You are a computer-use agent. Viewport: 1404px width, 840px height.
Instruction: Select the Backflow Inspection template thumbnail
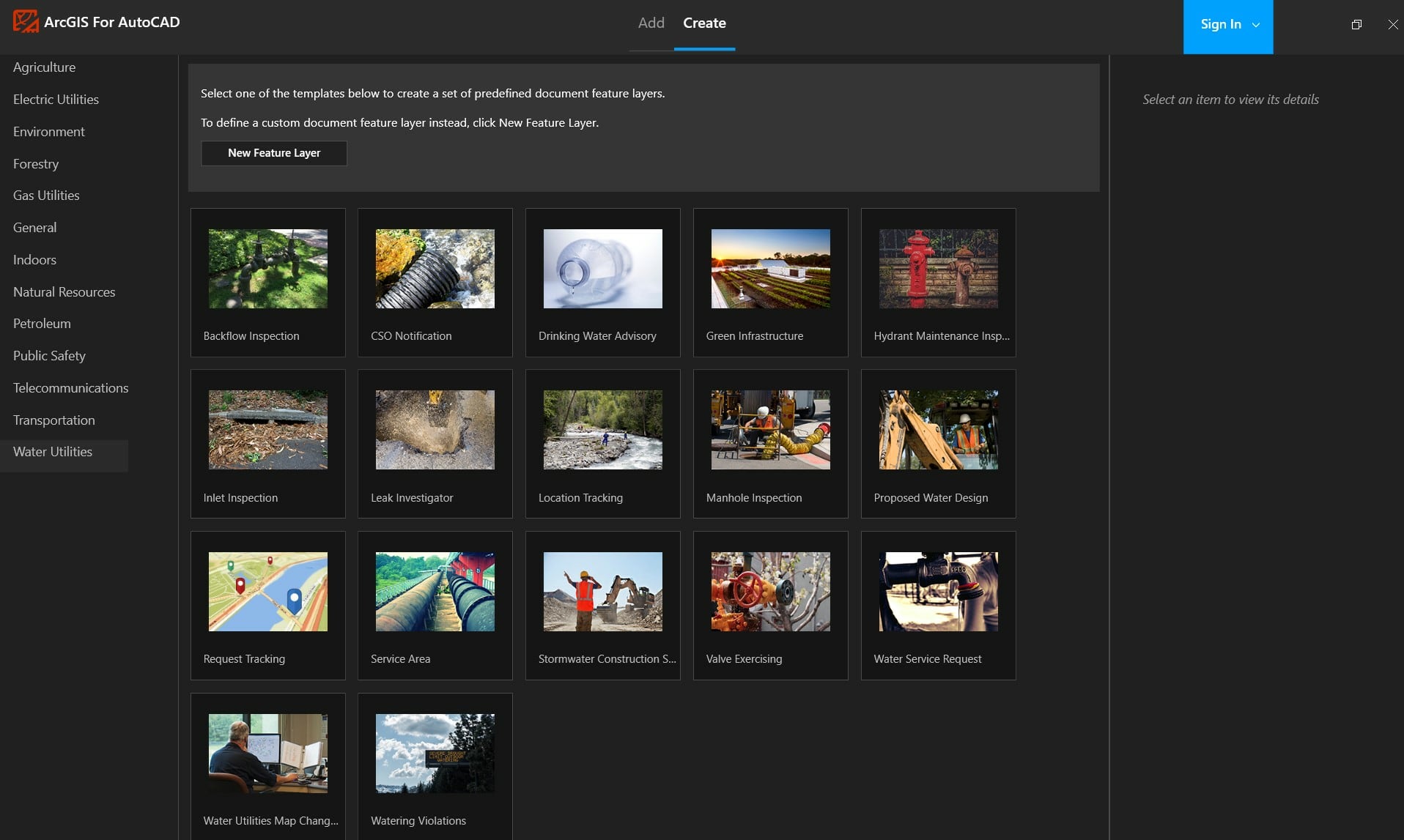268,269
